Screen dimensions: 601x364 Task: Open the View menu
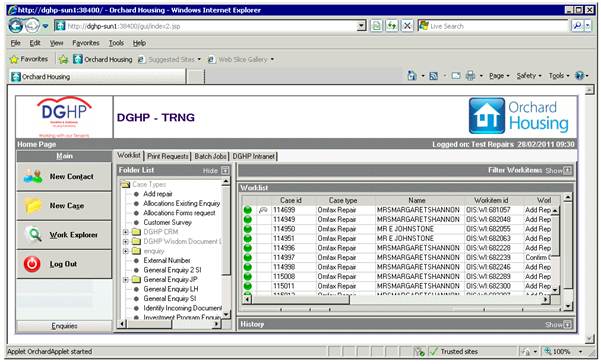click(56, 43)
